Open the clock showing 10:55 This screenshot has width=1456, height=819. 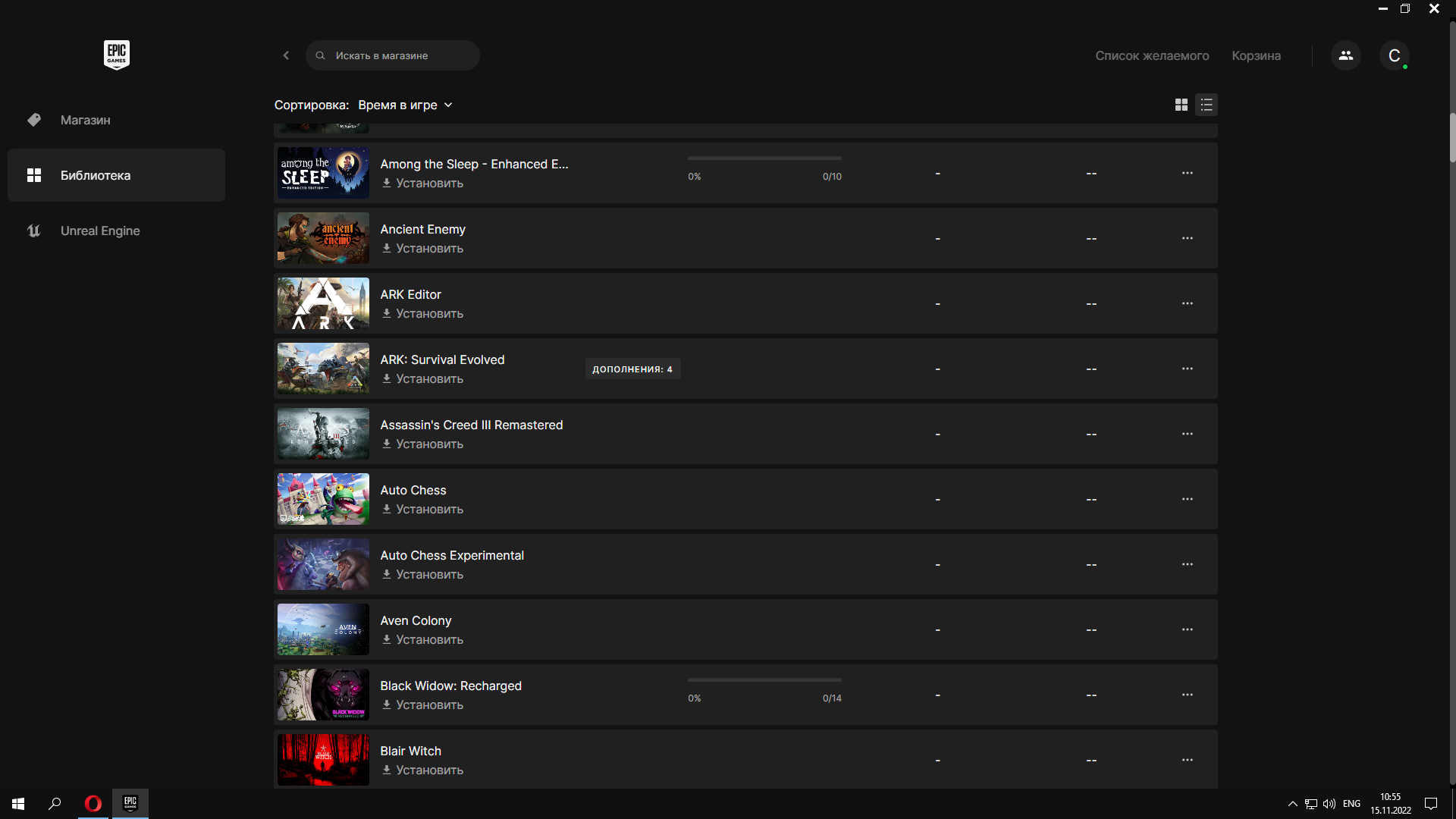(1390, 804)
